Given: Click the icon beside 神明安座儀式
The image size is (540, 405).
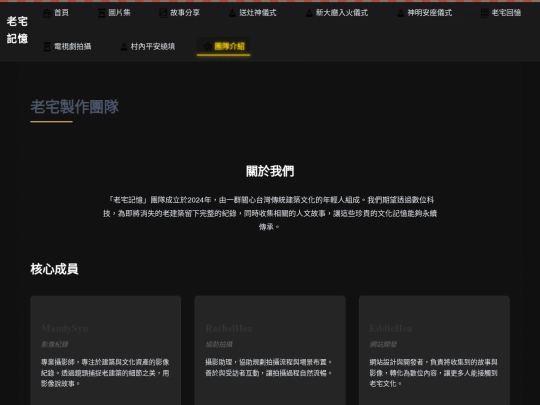Looking at the screenshot, I should [401, 13].
